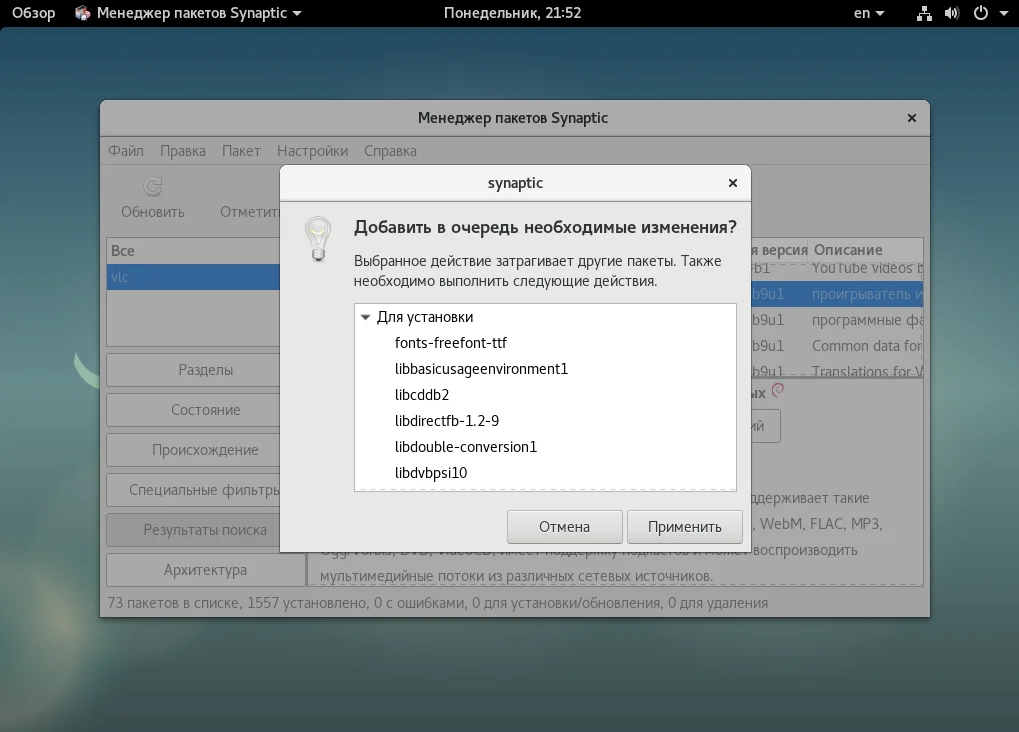Click the volume icon in top bar
1019x732 pixels.
click(x=952, y=14)
